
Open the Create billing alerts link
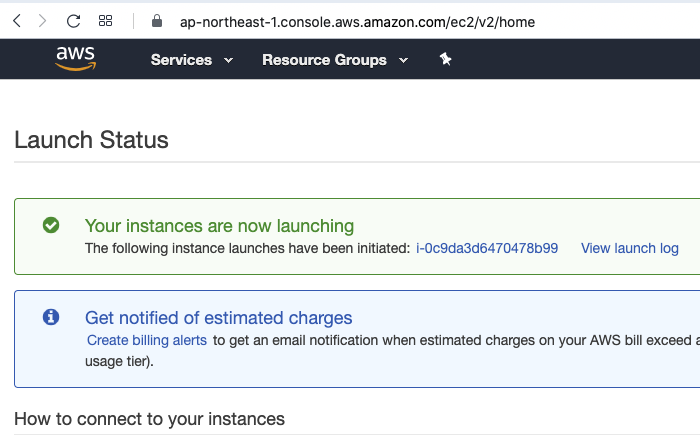click(147, 340)
